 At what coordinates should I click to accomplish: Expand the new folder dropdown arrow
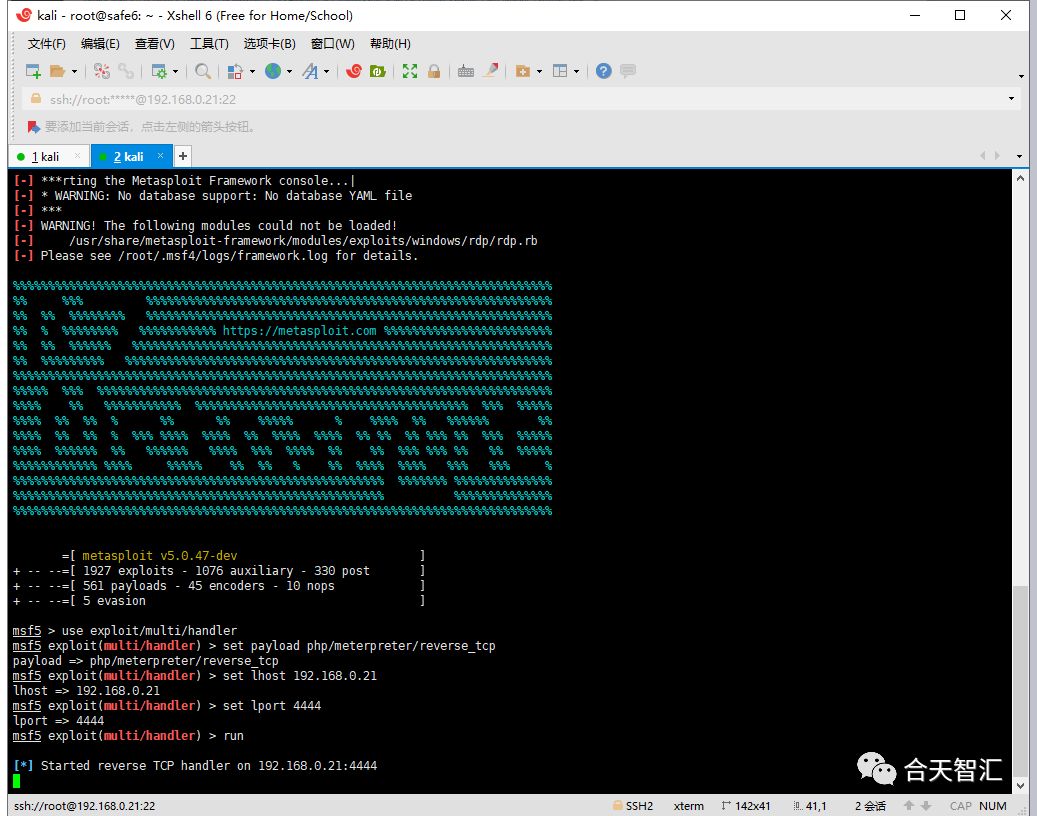[540, 71]
